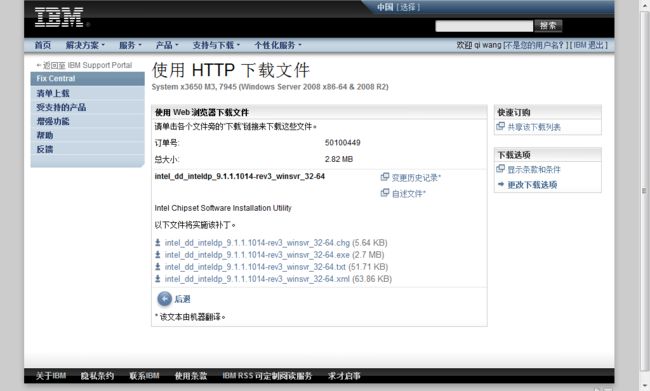The height and width of the screenshot is (391, 650).
Task: Open the 变更历史记录 change history link
Action: [x=416, y=177]
